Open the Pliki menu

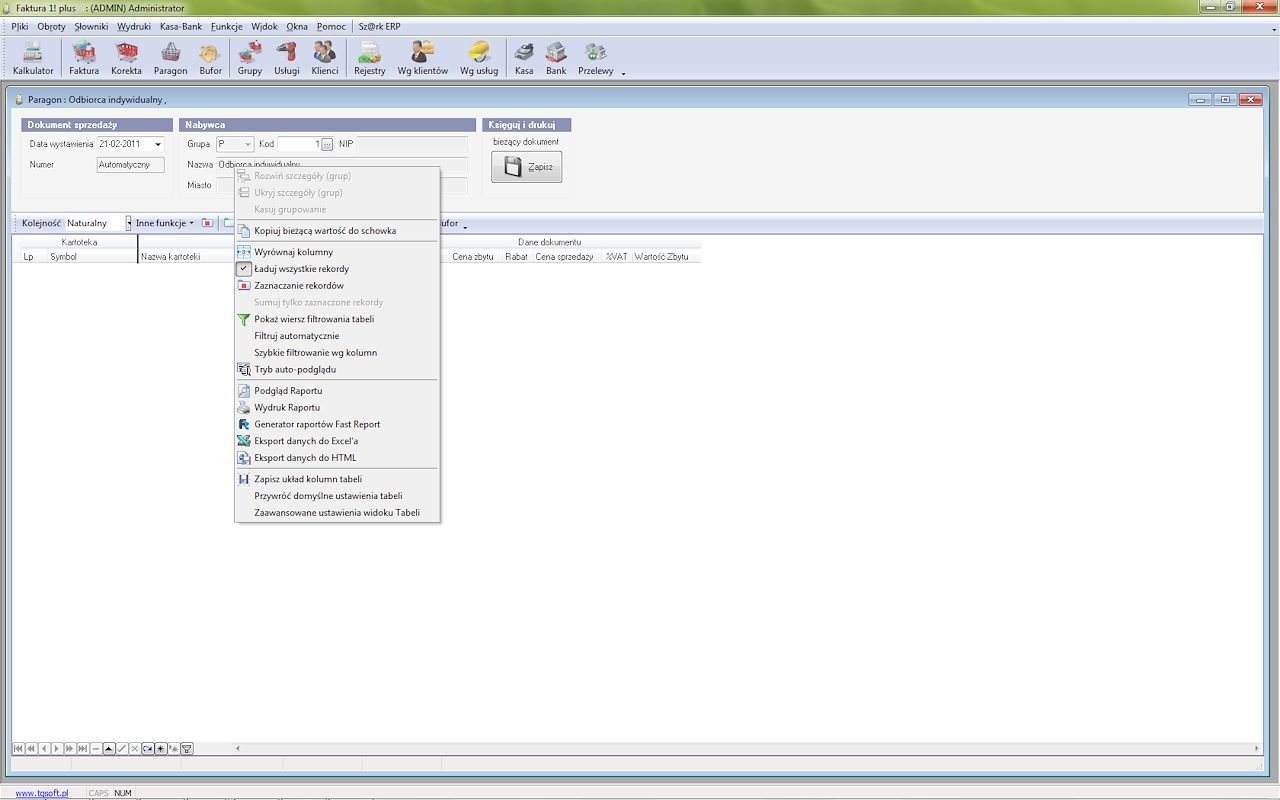[x=20, y=27]
